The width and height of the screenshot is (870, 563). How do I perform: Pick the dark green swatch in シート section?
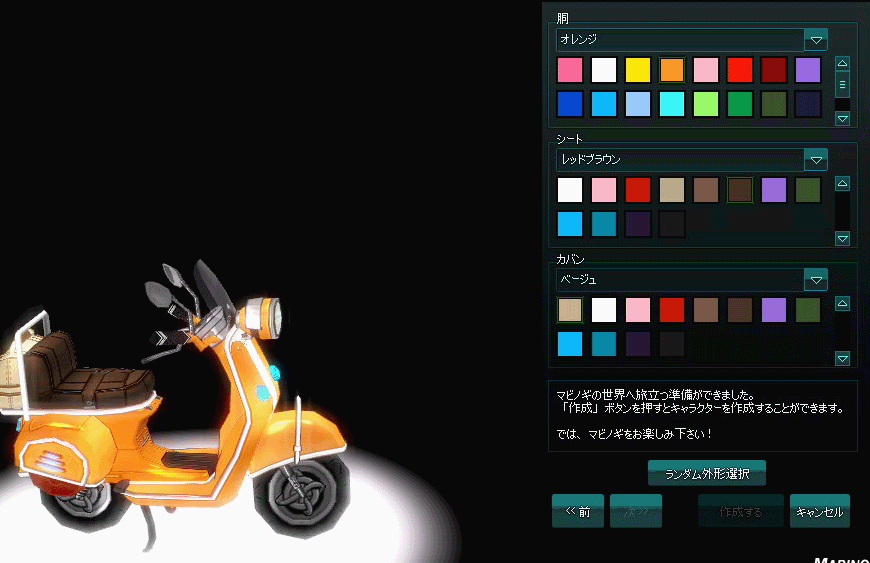pyautogui.click(x=808, y=190)
